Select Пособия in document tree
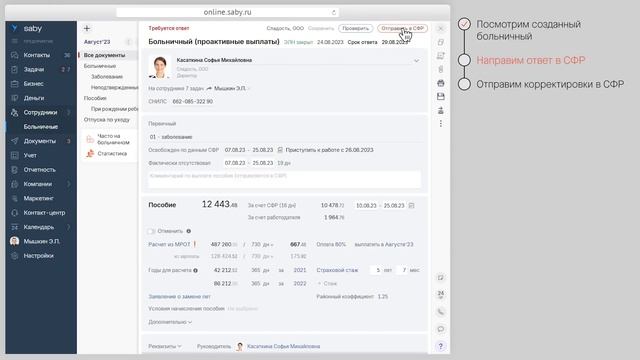640x360 pixels. [x=95, y=98]
